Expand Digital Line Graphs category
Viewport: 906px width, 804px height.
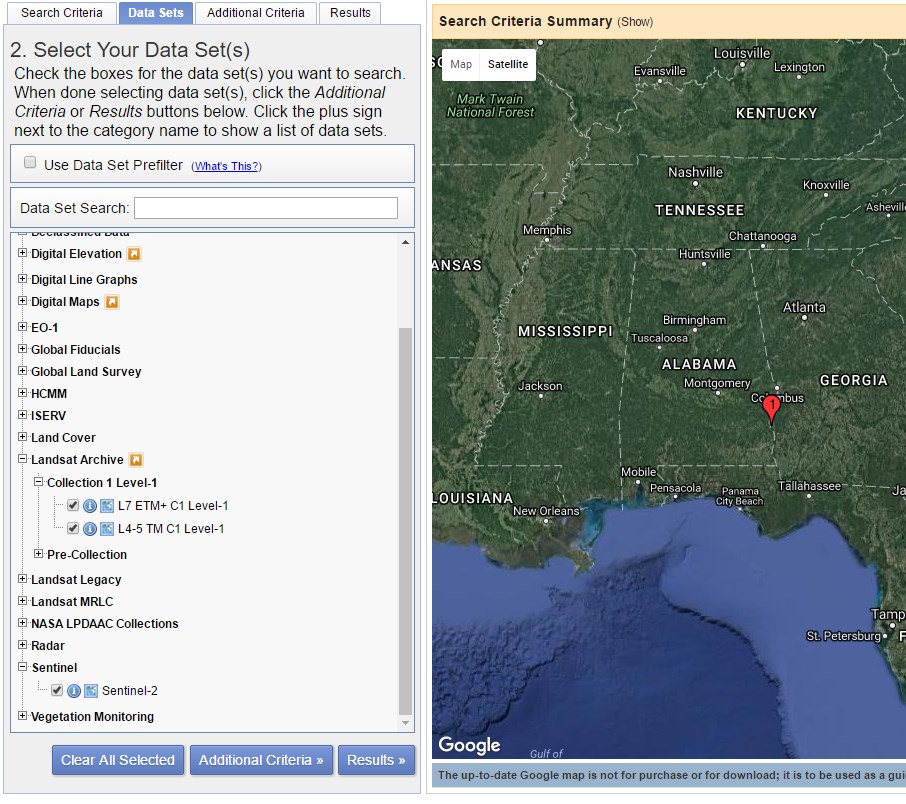23,279
